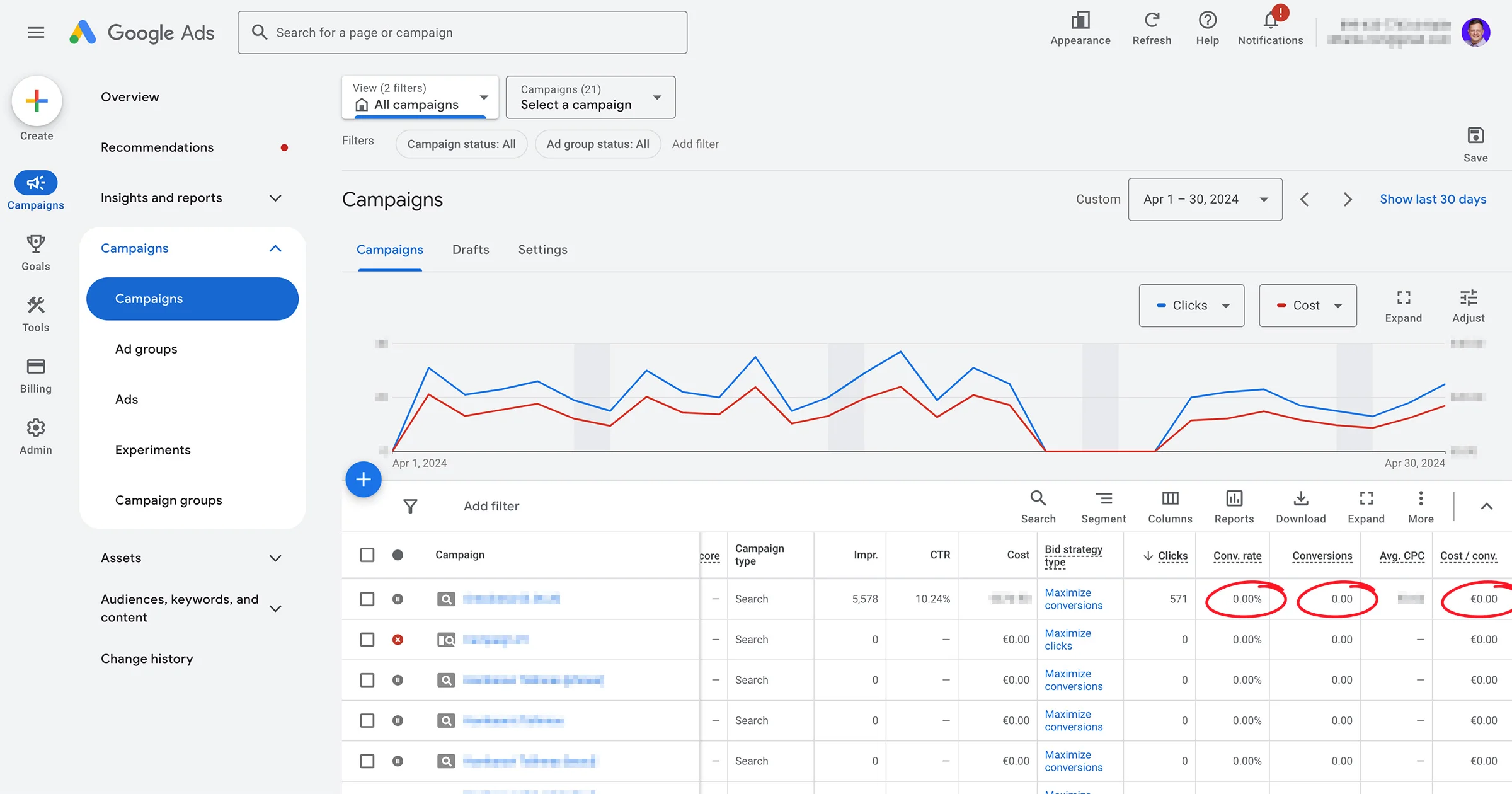Toggle the select-all campaigns checkbox
This screenshot has height=794, width=1512.
coord(367,555)
